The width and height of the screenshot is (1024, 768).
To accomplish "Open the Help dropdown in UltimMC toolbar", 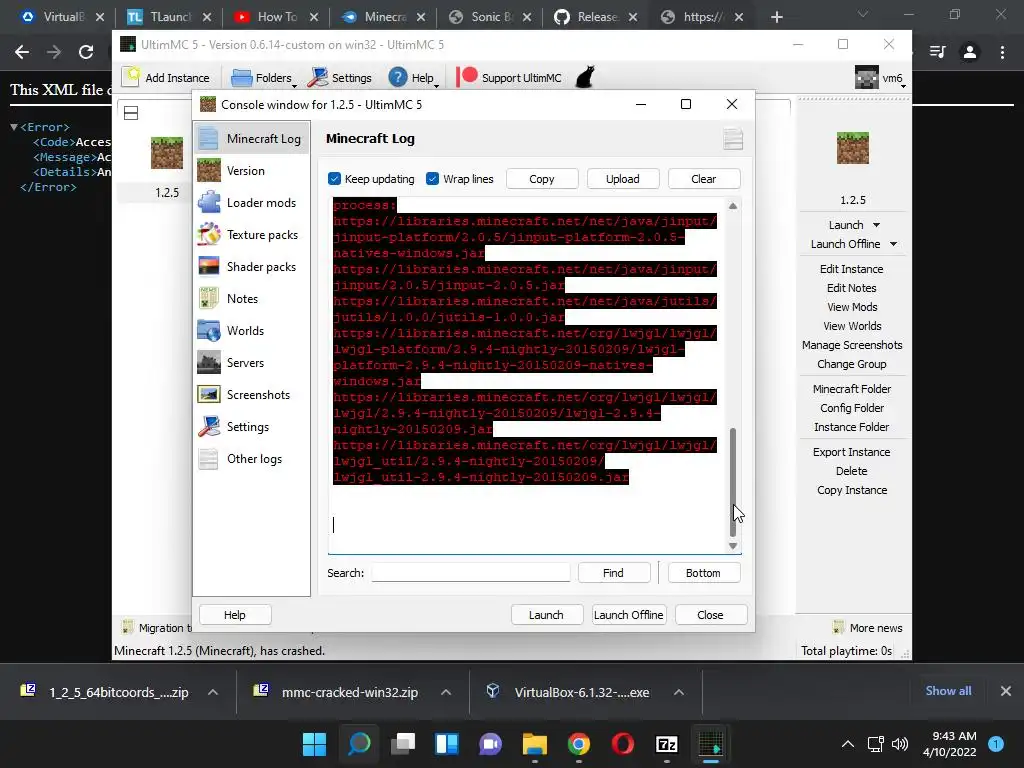I will pos(414,78).
